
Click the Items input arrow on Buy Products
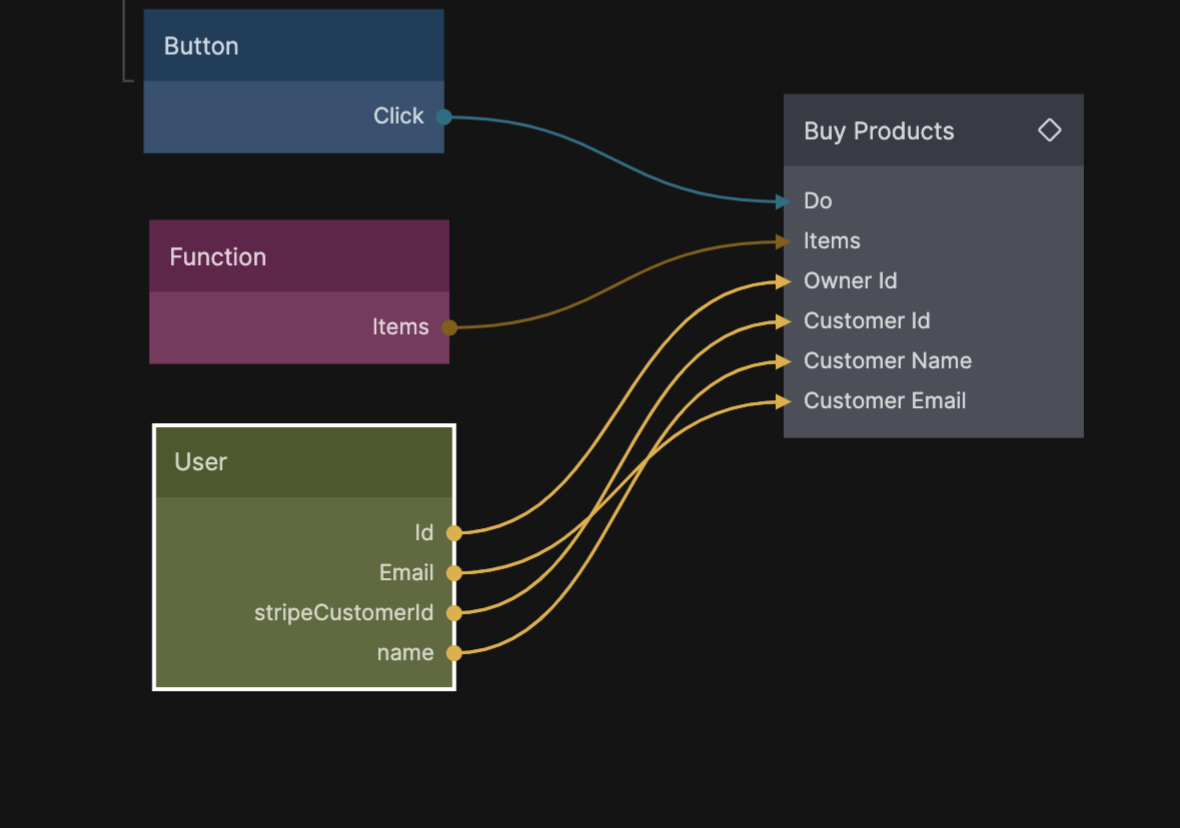point(783,241)
